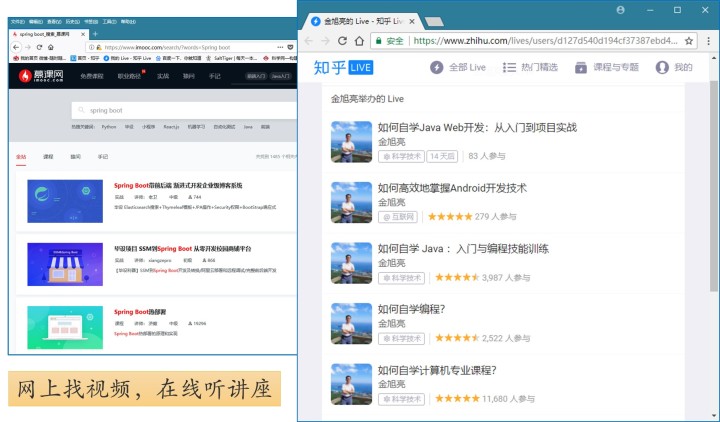Reload the Zhihu page in Chrome
Viewport: 720px width, 422px height.
tap(343, 41)
